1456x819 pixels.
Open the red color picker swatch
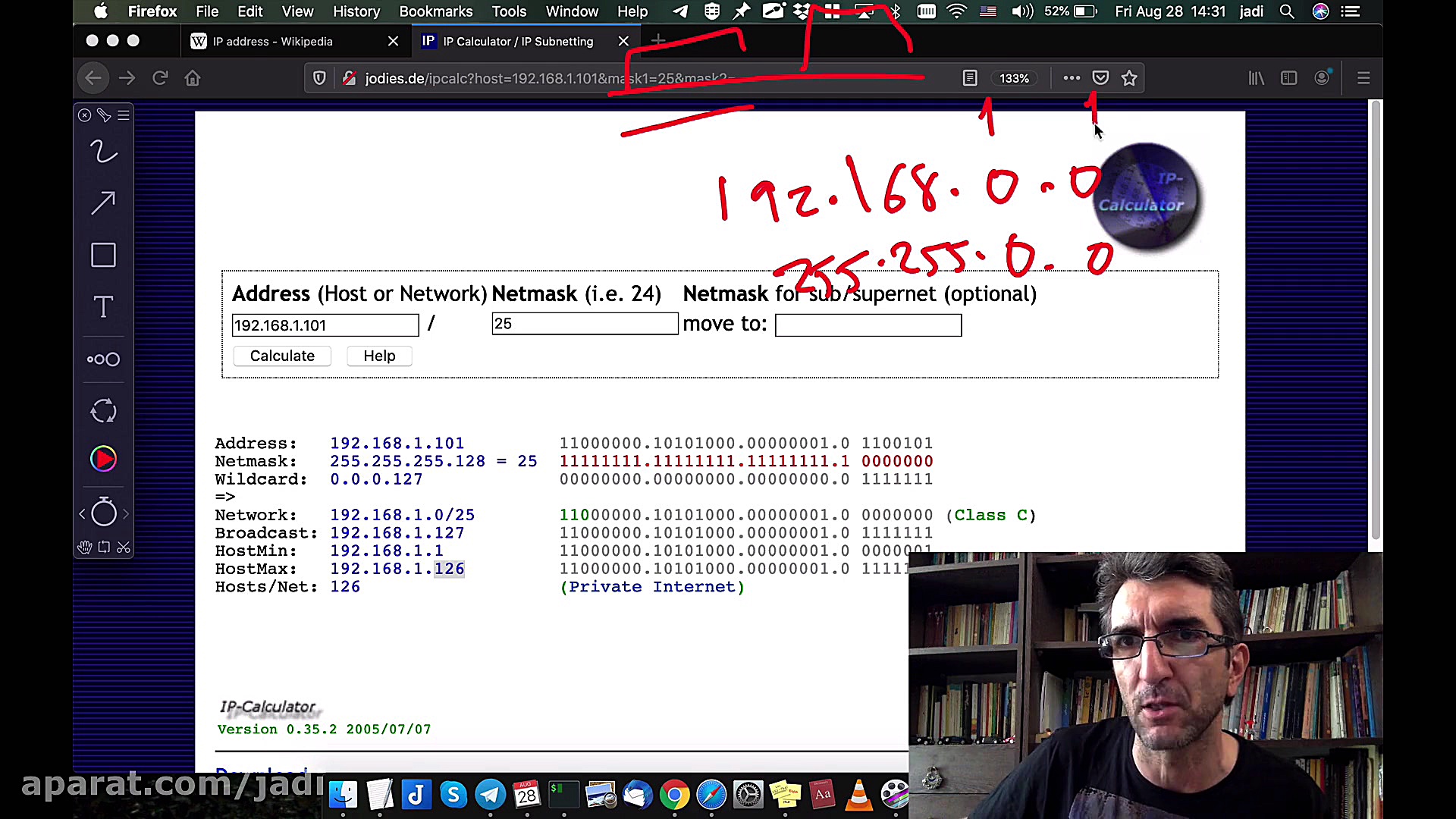tap(103, 459)
